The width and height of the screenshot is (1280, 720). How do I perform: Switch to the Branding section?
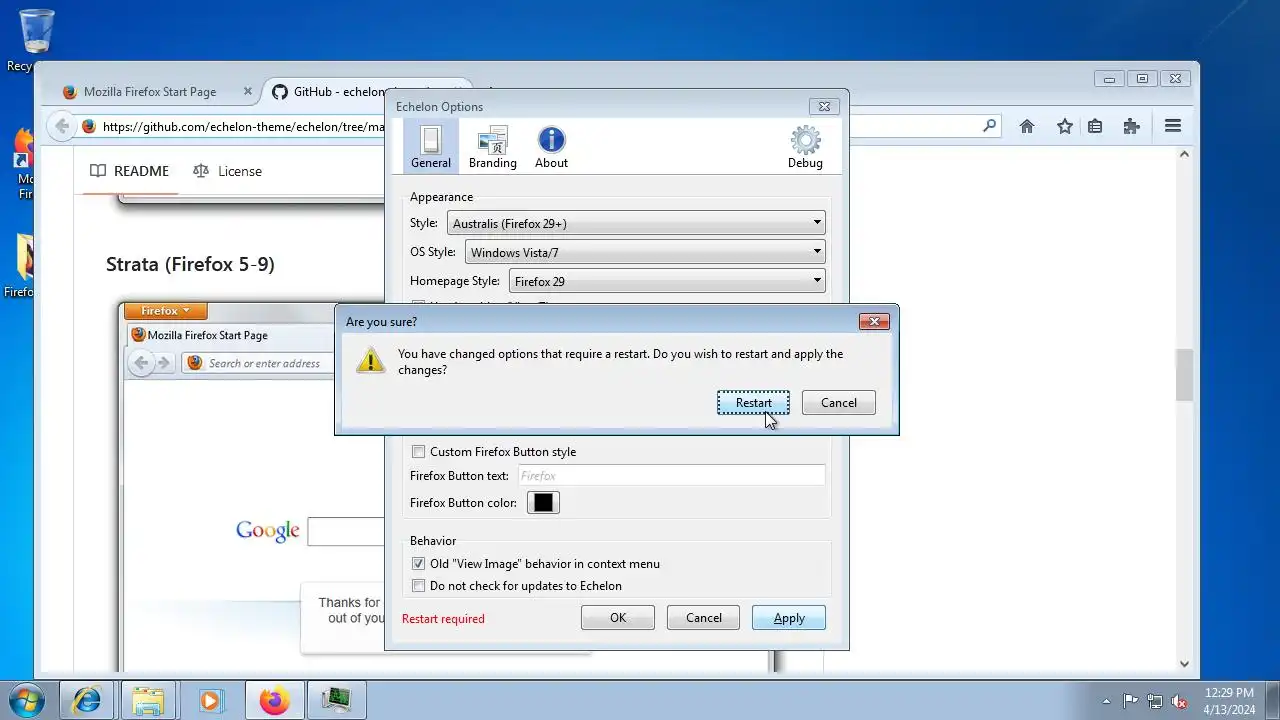(493, 146)
